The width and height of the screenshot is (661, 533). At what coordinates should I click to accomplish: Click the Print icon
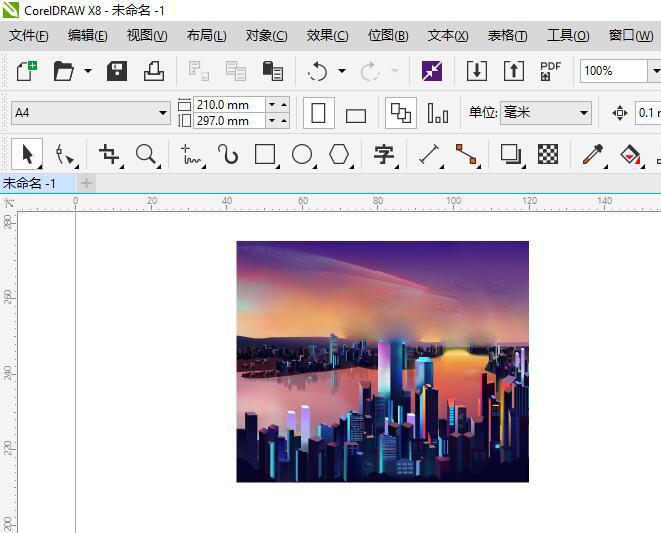(x=153, y=71)
